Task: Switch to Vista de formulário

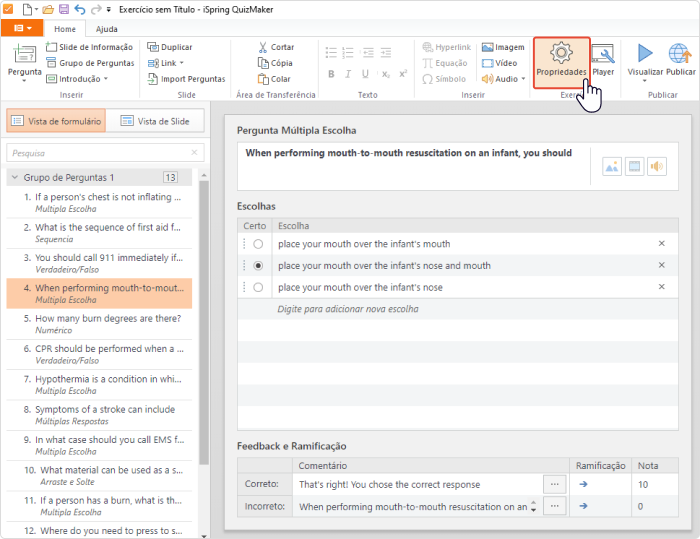Action: pyautogui.click(x=56, y=121)
